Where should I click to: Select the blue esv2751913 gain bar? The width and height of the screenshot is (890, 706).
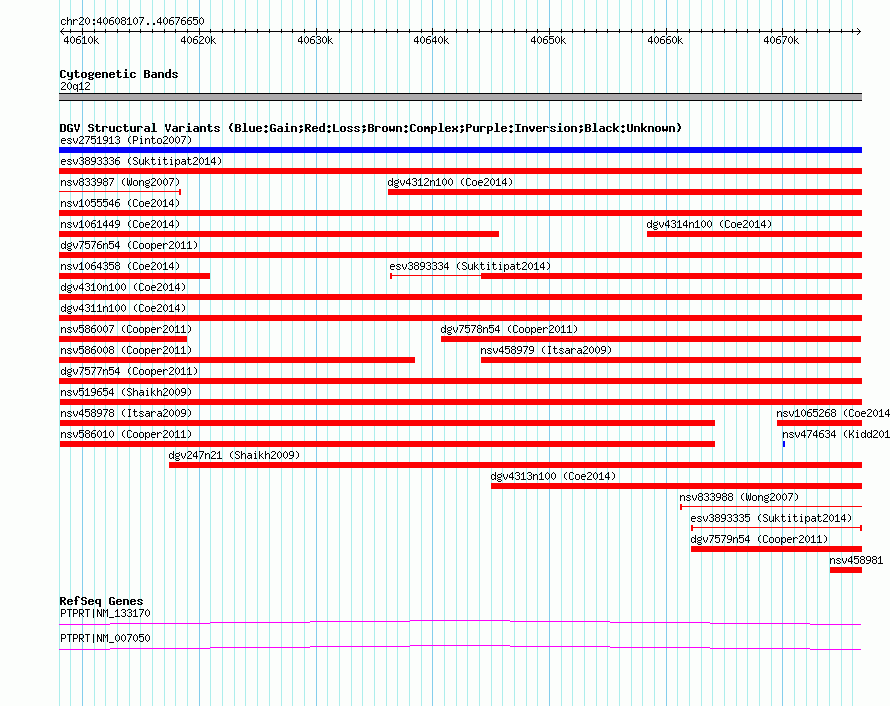tap(460, 150)
